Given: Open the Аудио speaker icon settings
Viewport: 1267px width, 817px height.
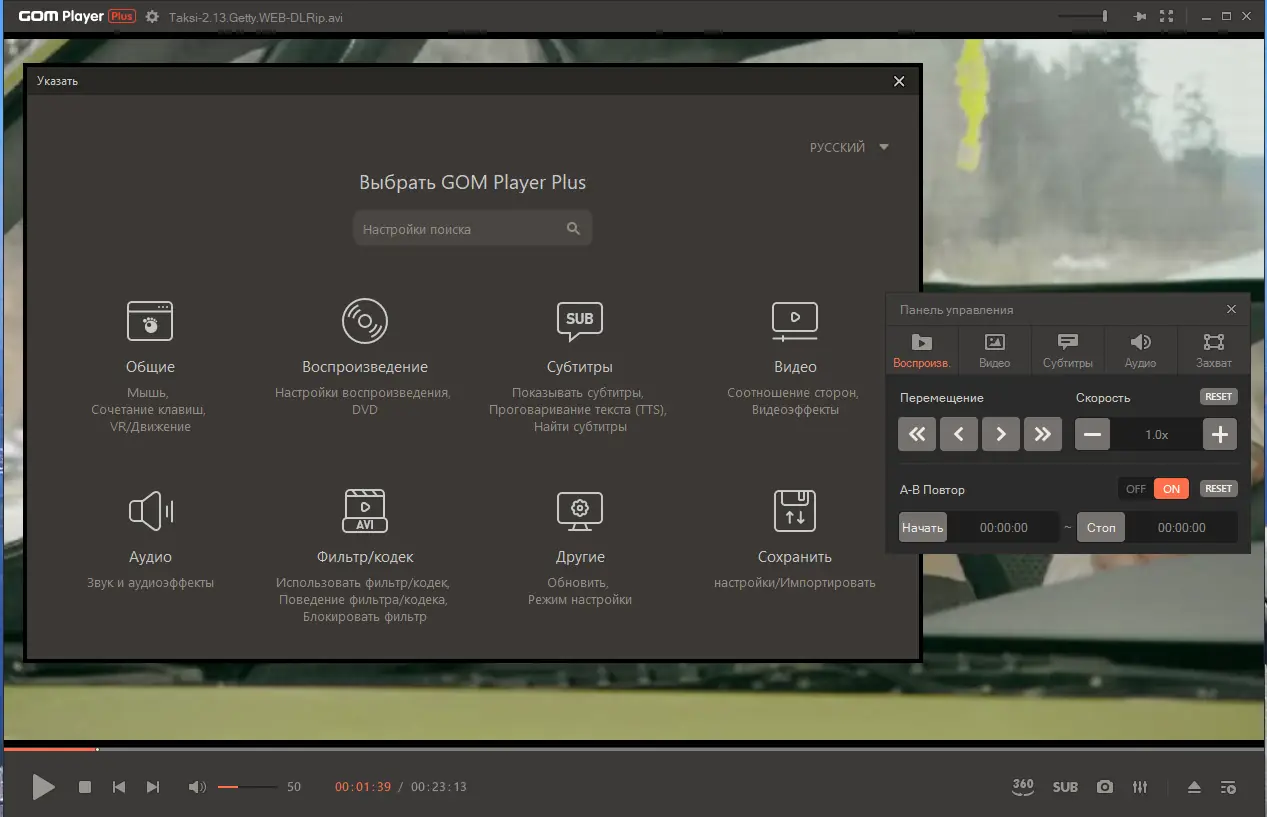Looking at the screenshot, I should 150,511.
